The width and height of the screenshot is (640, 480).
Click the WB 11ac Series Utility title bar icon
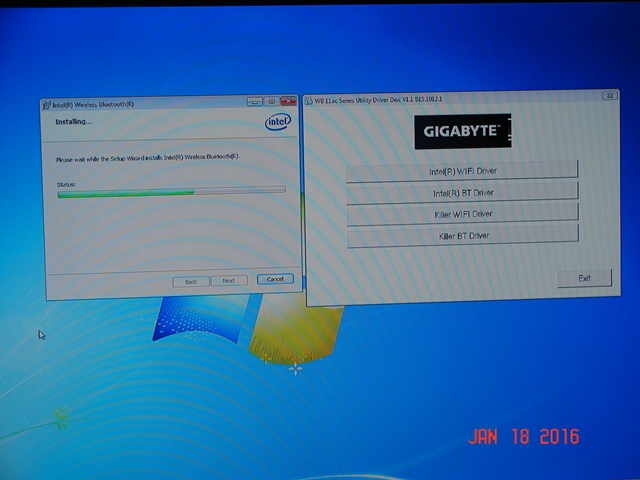tap(309, 100)
